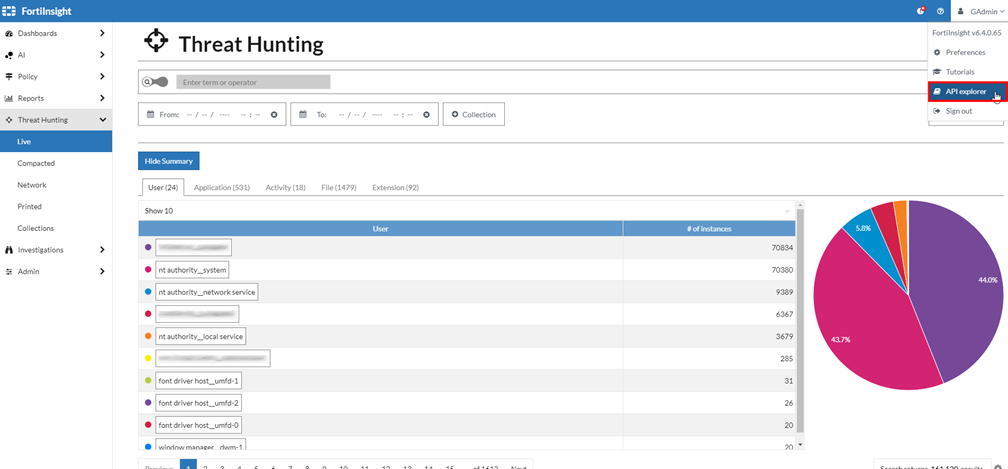The width and height of the screenshot is (1008, 469).
Task: Click the font driver host__umfd-0 tag
Action: point(198,425)
